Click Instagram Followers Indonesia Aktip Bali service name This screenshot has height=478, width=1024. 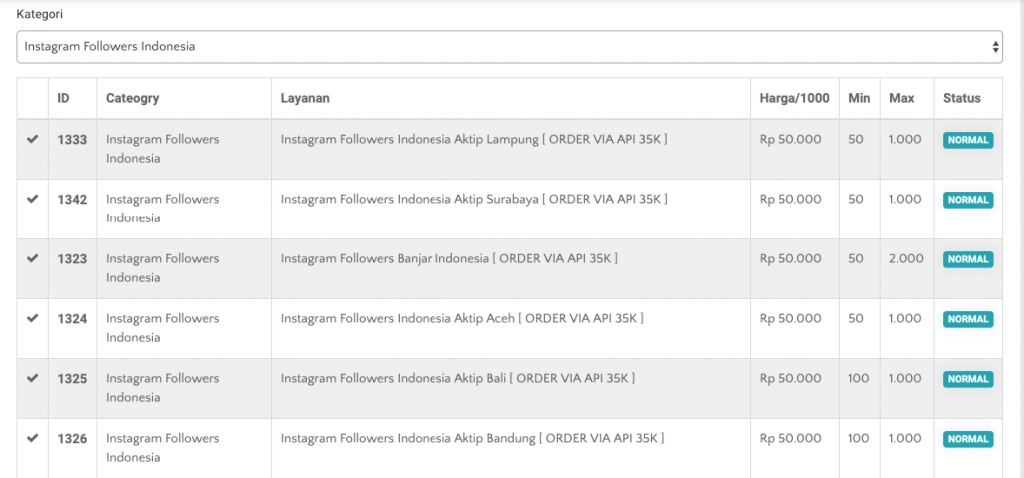pos(457,378)
